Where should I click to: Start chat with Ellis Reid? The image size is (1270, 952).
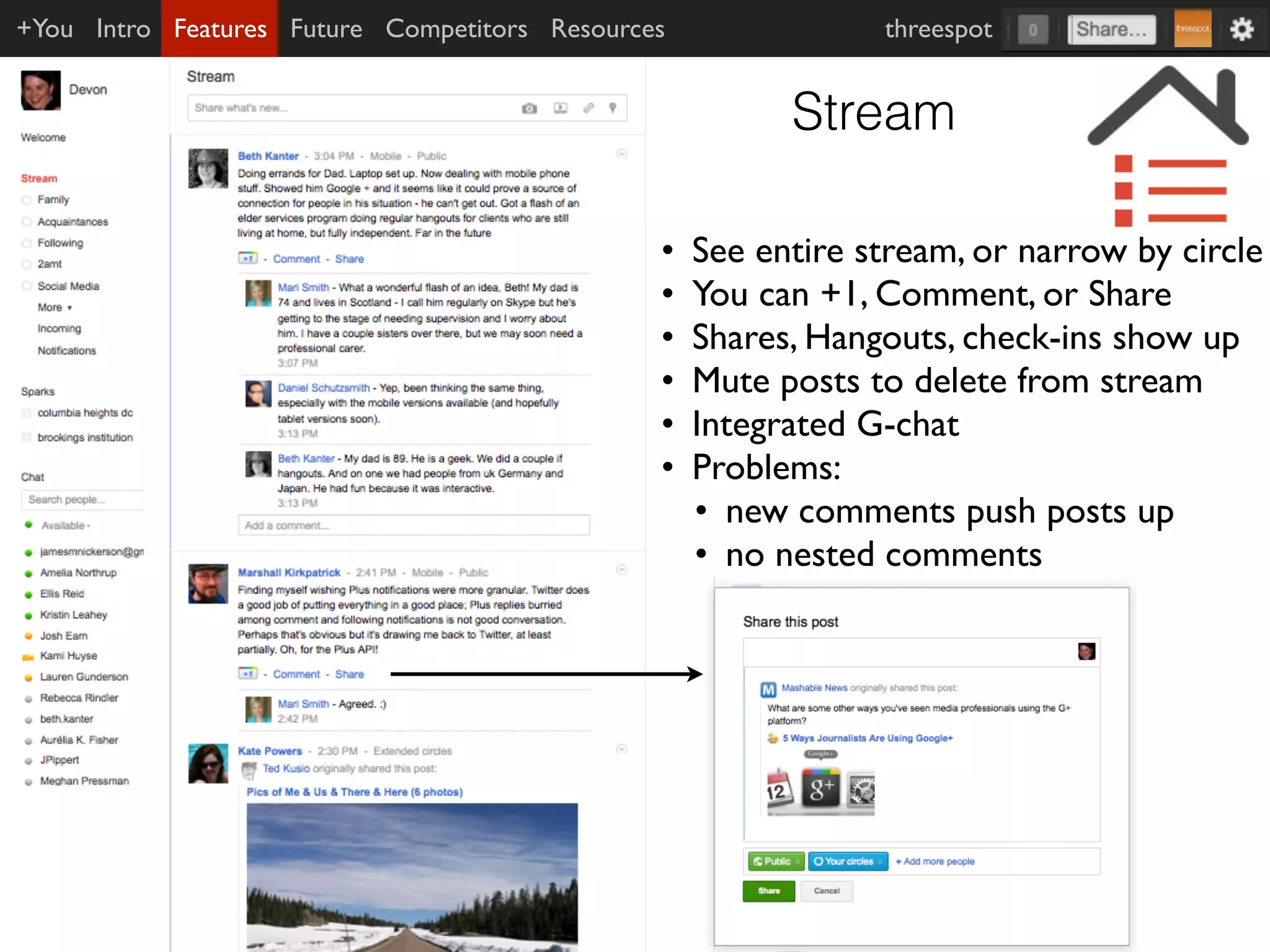(61, 594)
